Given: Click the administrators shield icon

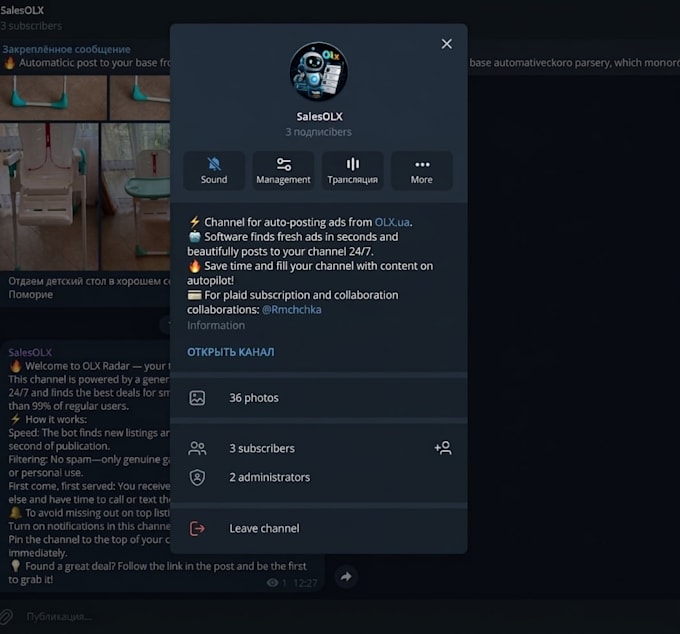Looking at the screenshot, I should pos(197,477).
